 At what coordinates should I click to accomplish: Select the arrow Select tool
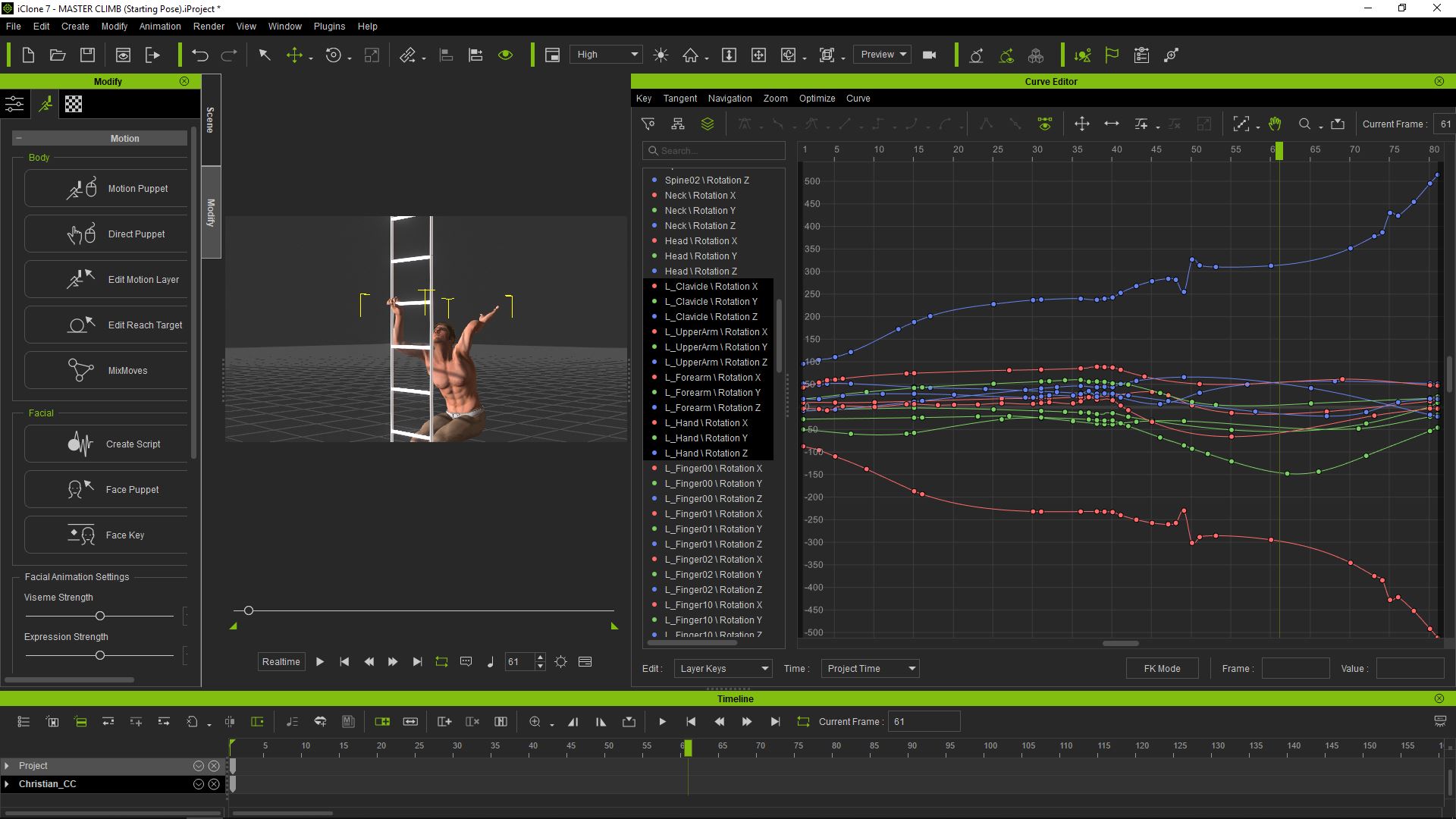tap(265, 55)
